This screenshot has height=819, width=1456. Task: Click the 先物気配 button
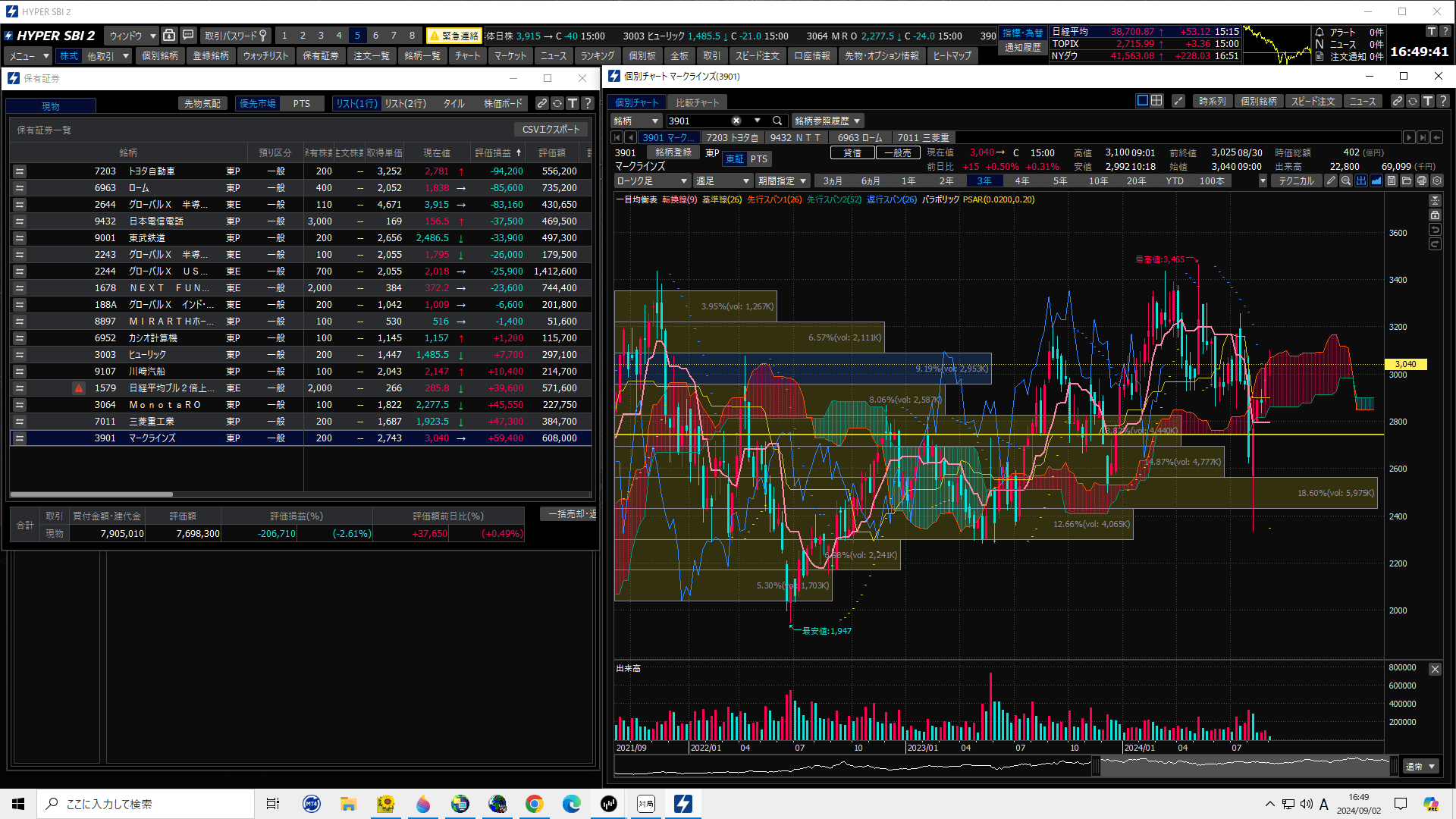coord(202,104)
